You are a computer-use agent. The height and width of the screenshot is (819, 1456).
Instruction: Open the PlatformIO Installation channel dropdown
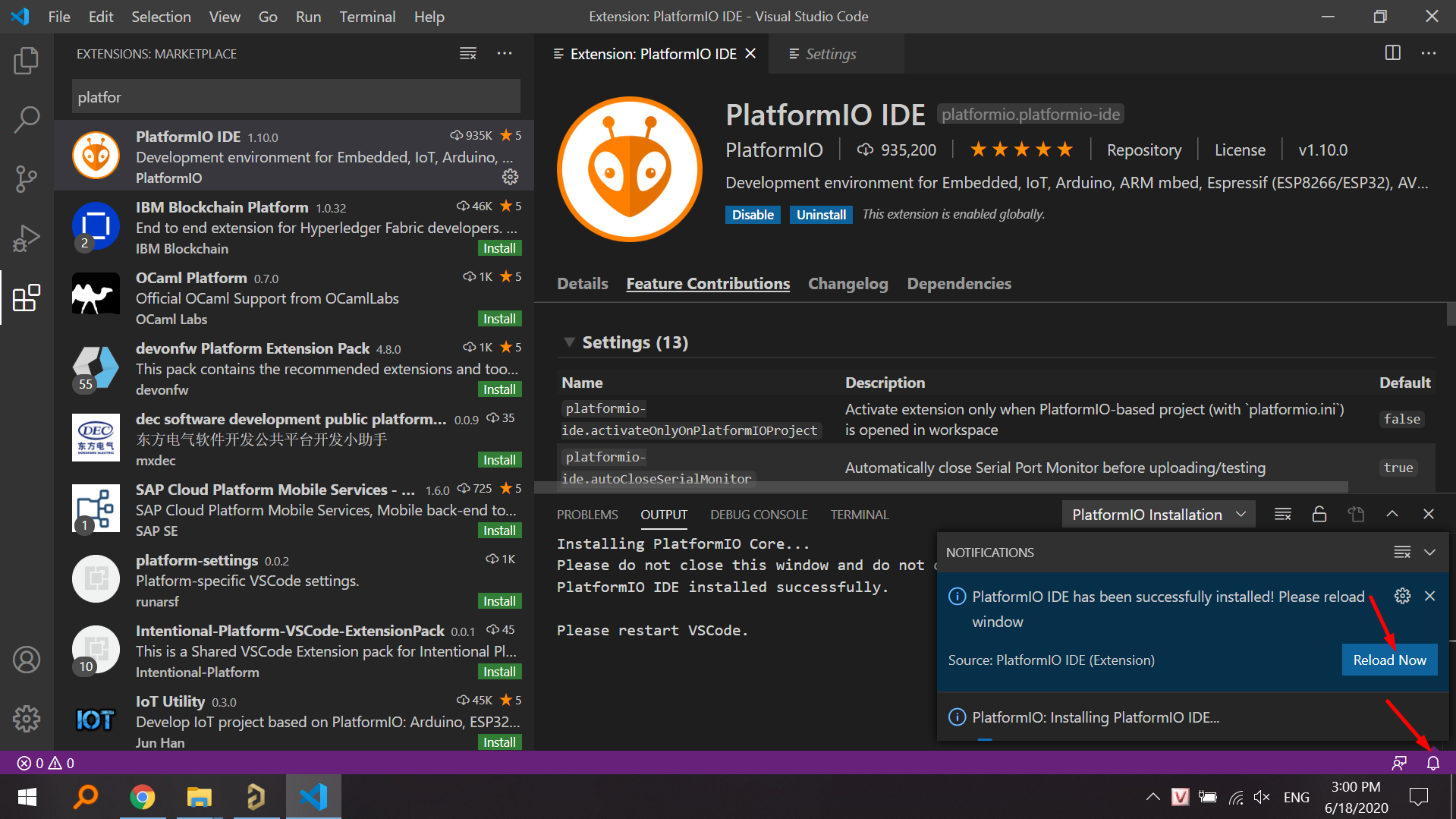click(x=1157, y=514)
